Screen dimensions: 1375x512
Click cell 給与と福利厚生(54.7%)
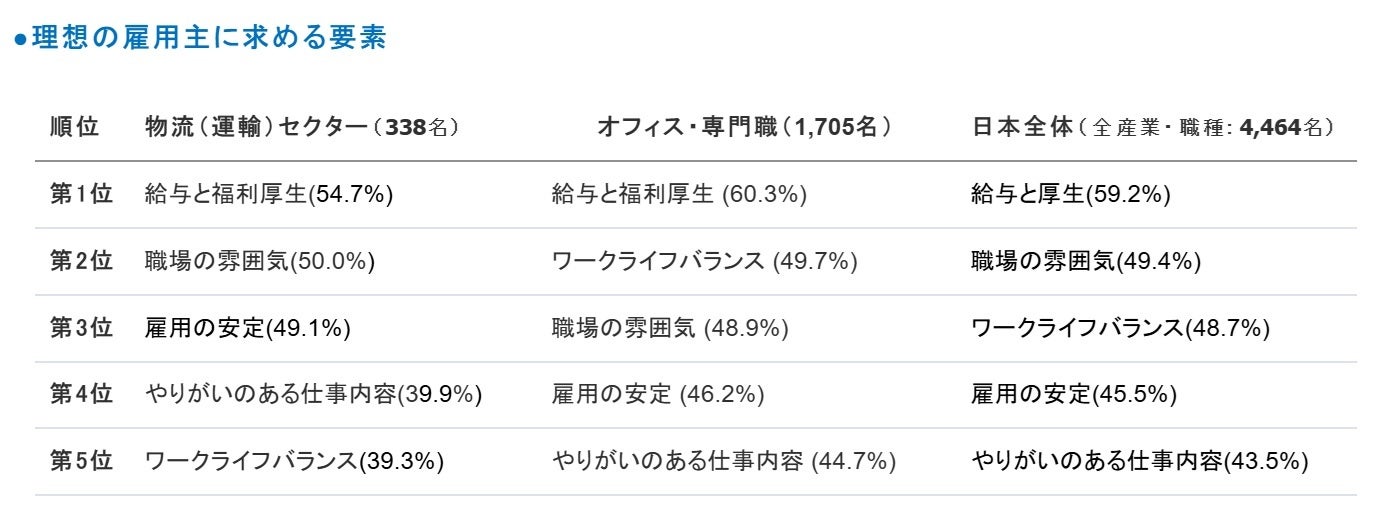pyautogui.click(x=269, y=194)
